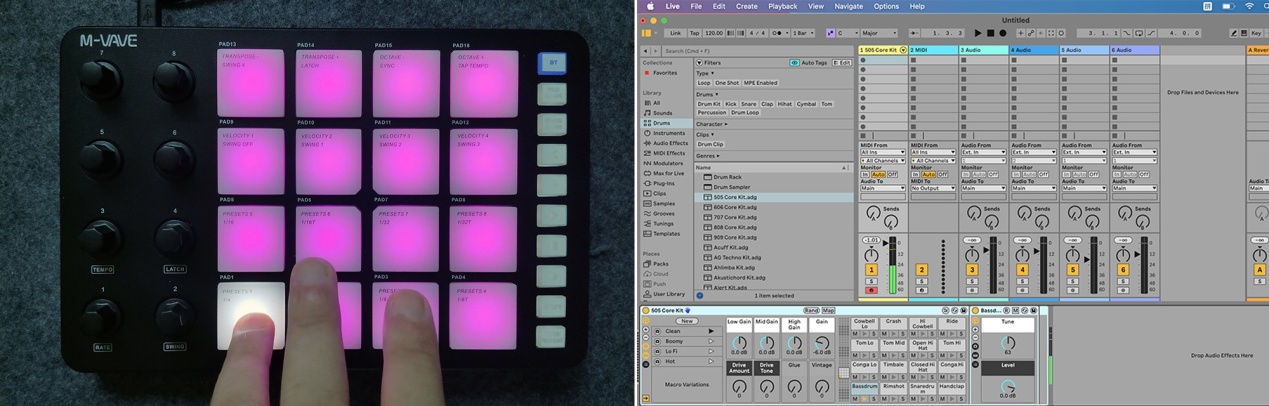Click the Wi-Fi icon in macOS menu bar
This screenshot has width=1269, height=406.
pyautogui.click(x=1249, y=6)
